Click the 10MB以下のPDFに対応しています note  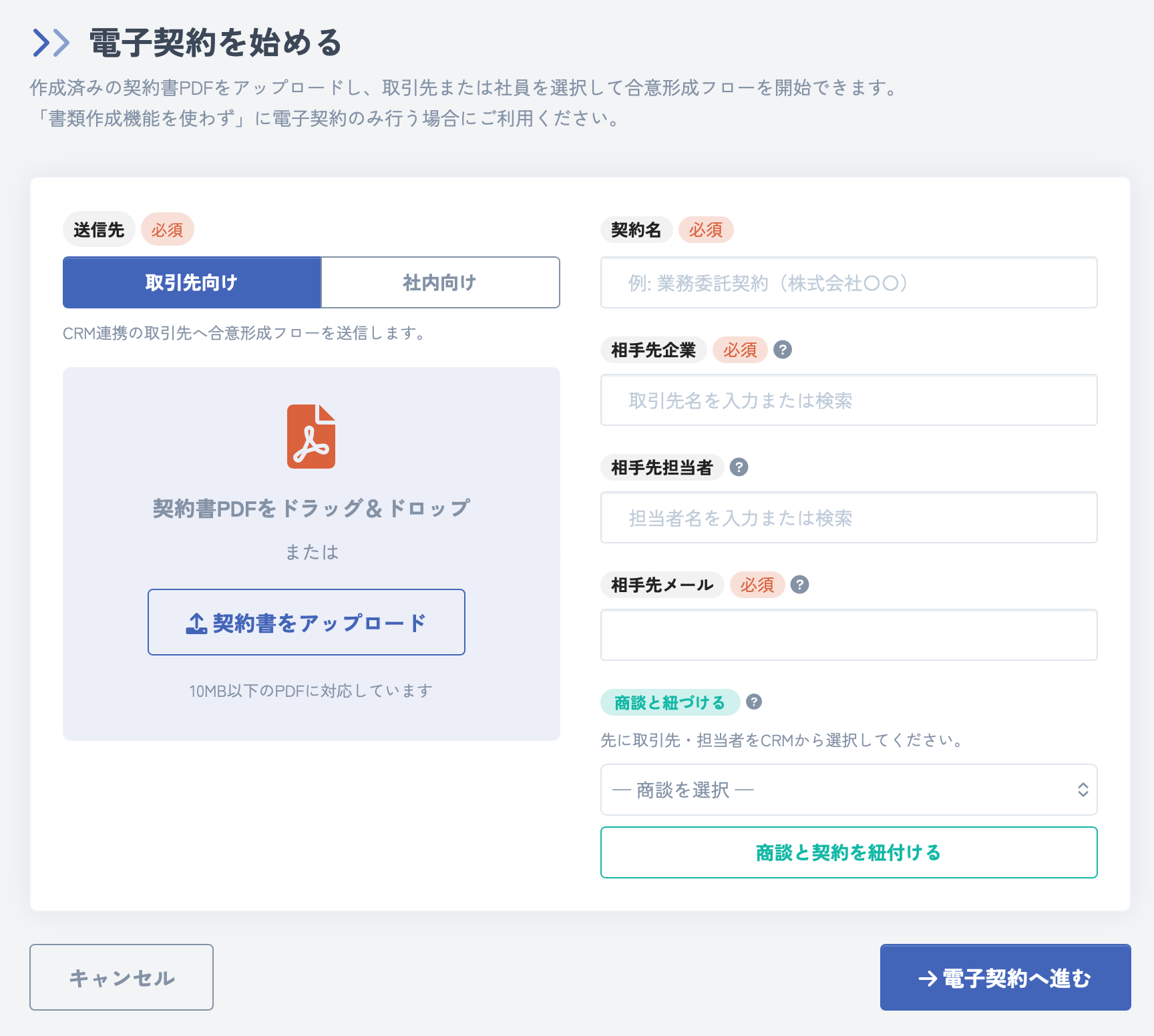click(x=311, y=691)
